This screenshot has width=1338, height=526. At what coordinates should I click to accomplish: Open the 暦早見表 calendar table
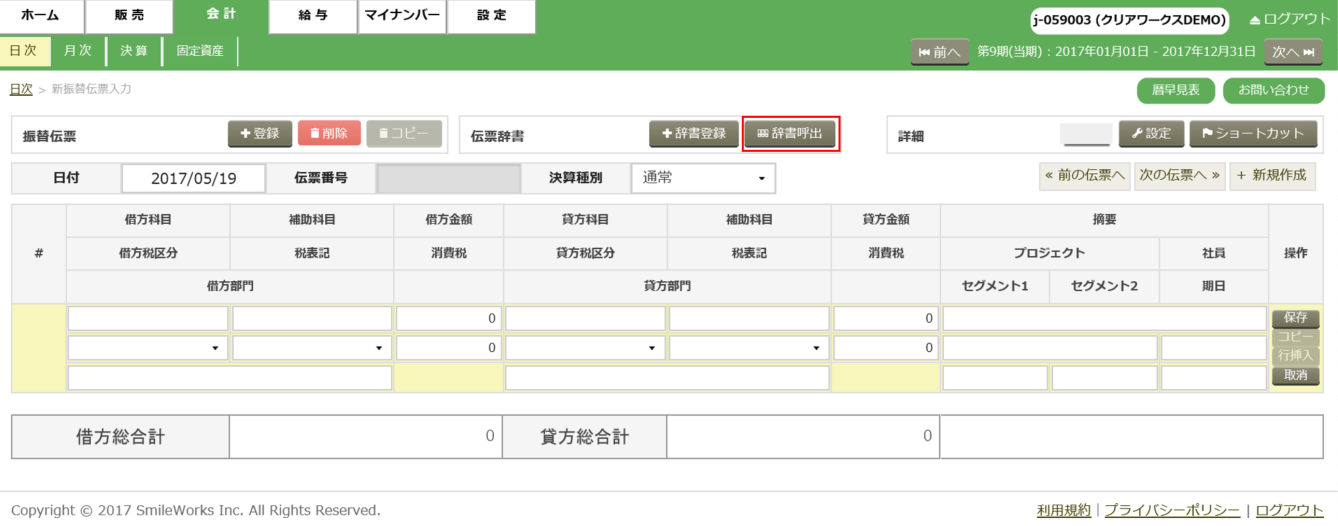coord(1175,90)
